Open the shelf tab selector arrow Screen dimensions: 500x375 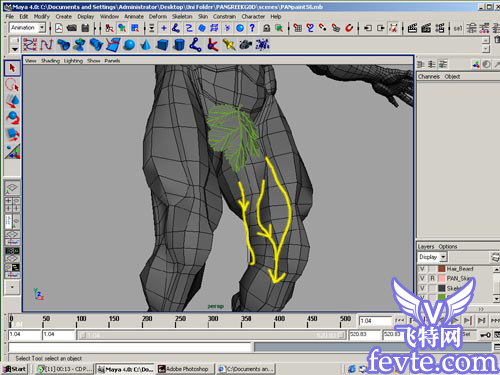point(14,49)
